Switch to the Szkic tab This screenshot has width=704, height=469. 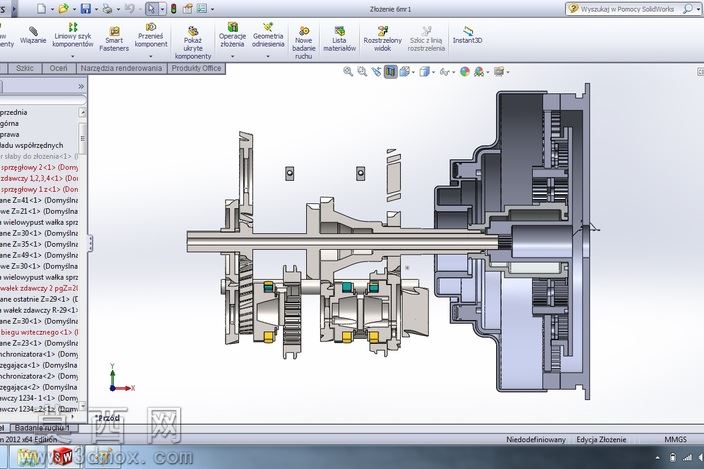click(x=25, y=68)
